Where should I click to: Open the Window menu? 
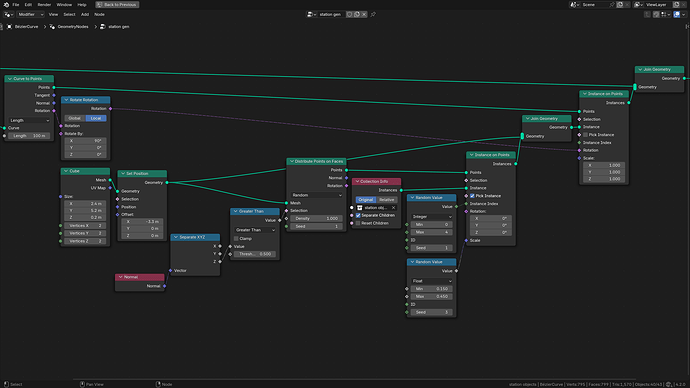click(x=64, y=4)
